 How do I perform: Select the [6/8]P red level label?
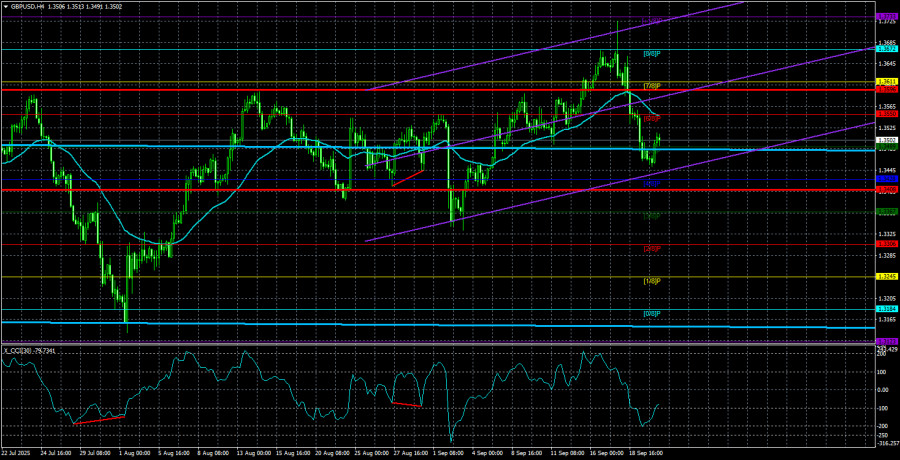tap(650, 119)
